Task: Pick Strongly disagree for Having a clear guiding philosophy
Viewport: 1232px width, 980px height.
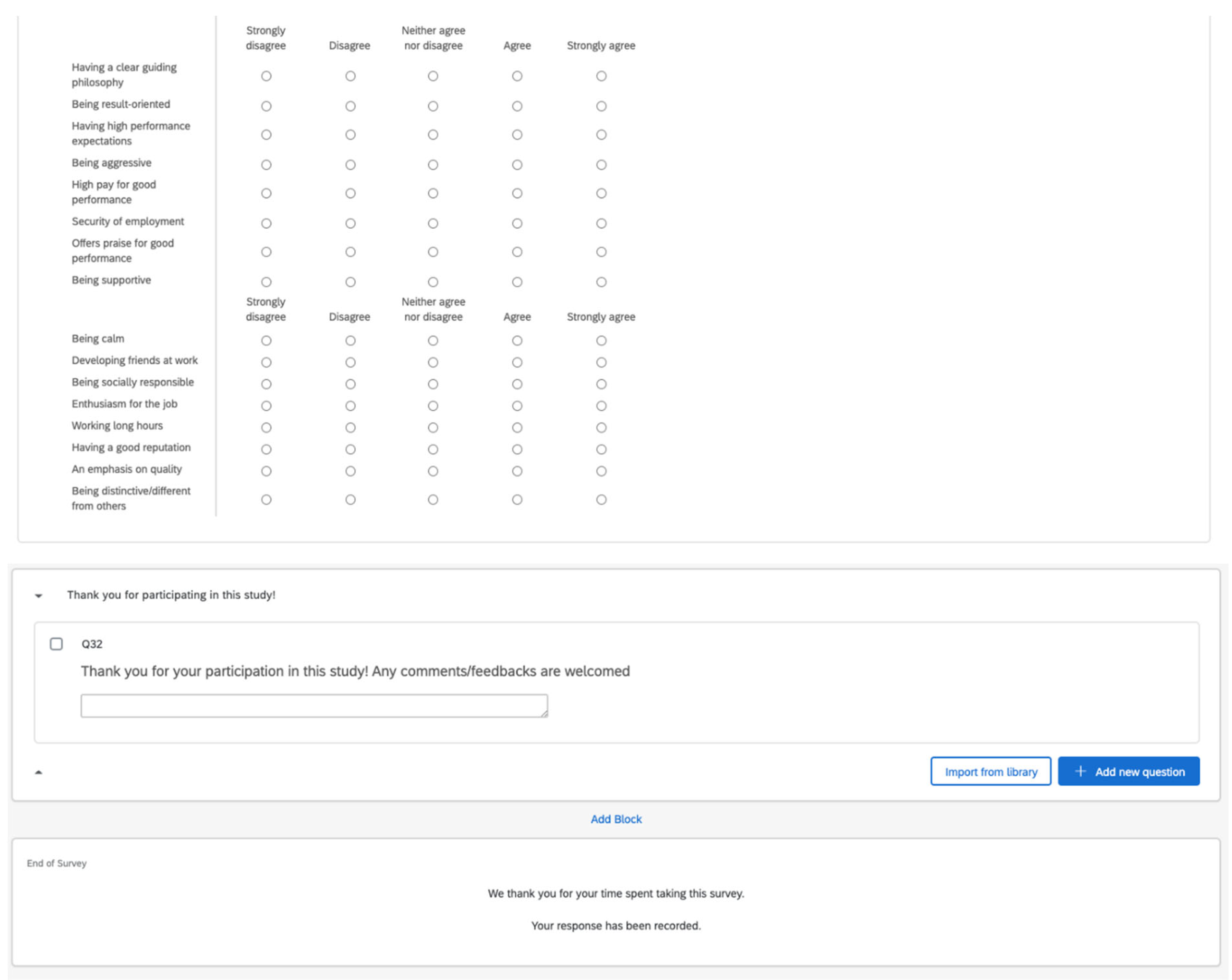Action: pos(266,76)
